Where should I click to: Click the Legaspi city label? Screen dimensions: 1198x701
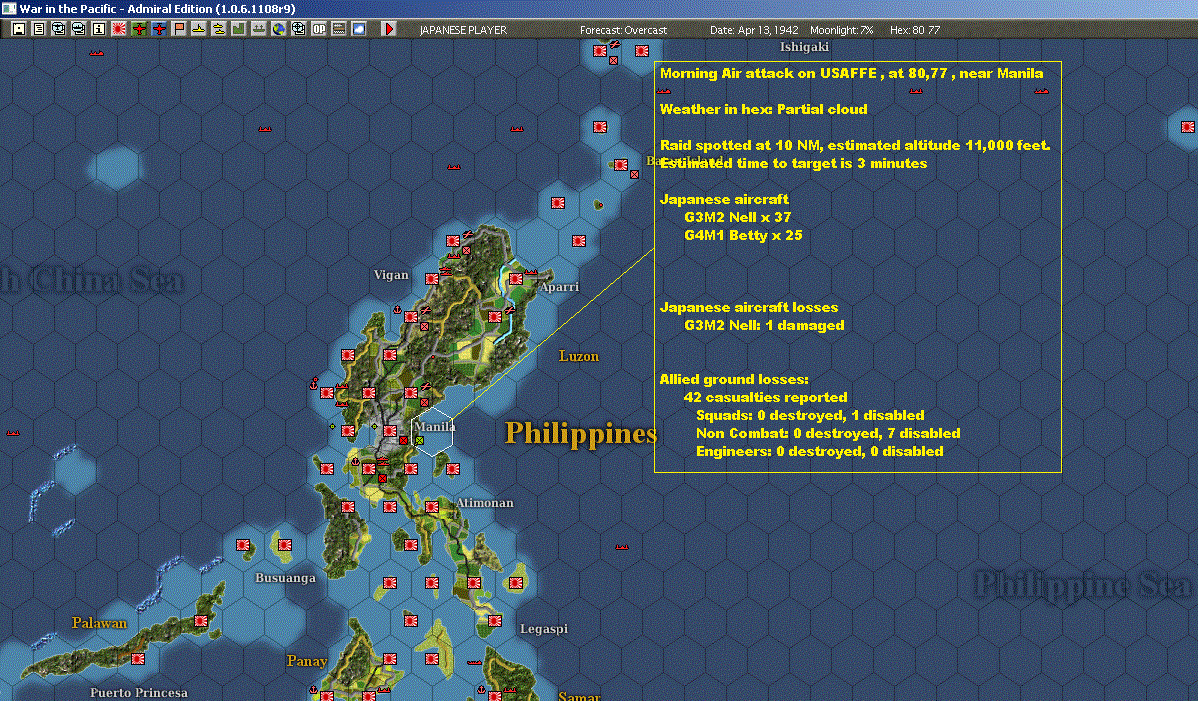tap(544, 629)
